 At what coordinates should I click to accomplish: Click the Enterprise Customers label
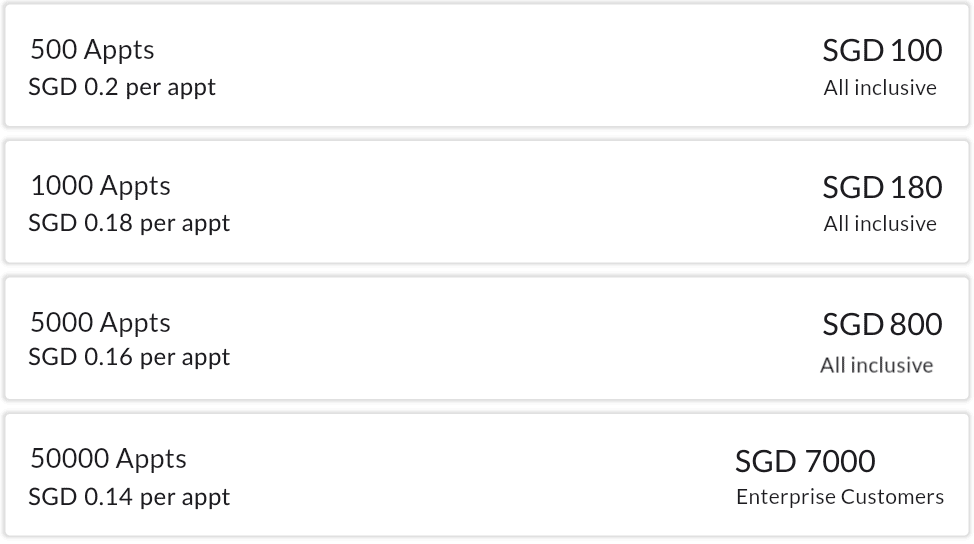840,497
